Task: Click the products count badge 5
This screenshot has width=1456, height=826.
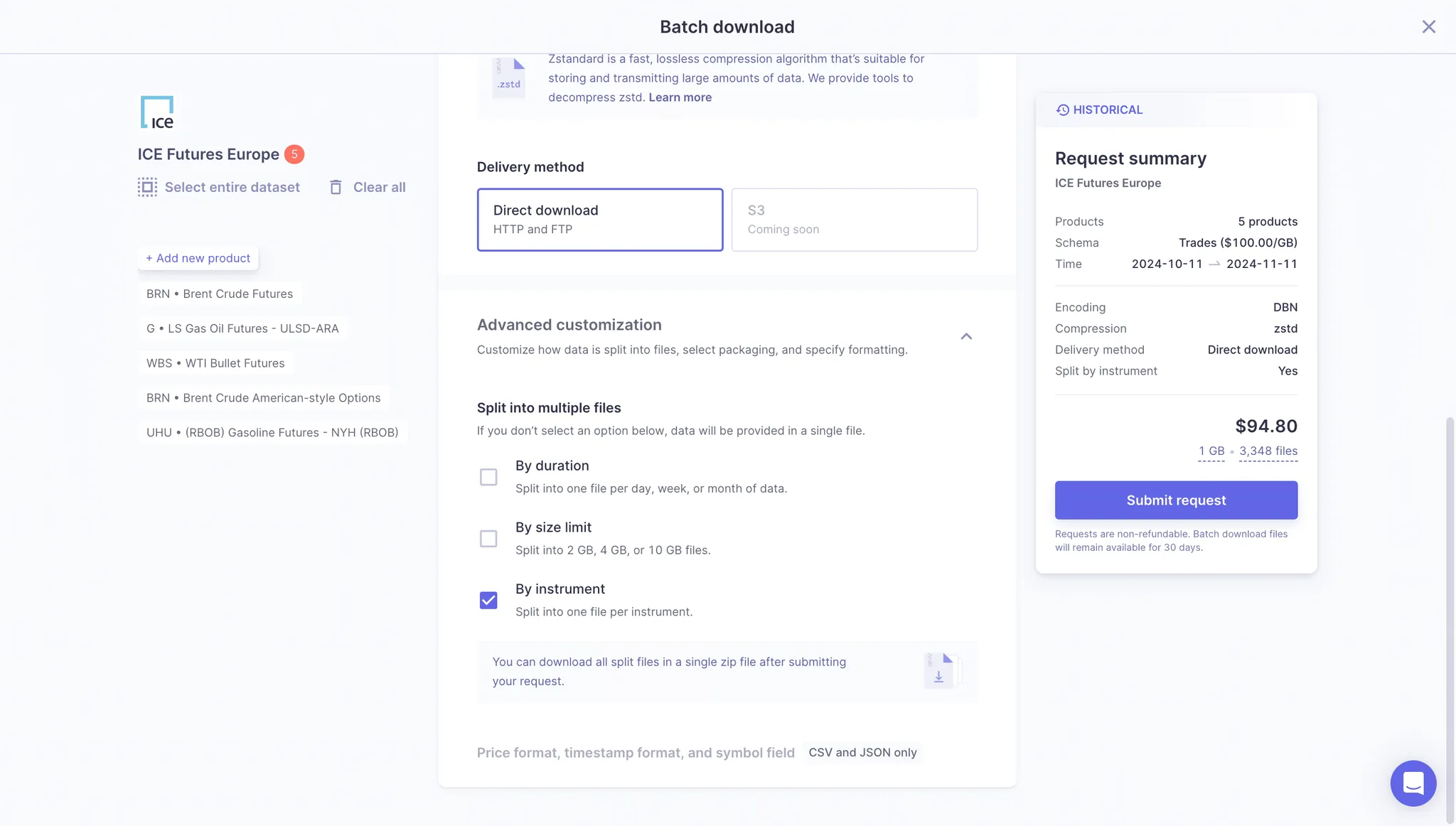Action: pyautogui.click(x=294, y=154)
